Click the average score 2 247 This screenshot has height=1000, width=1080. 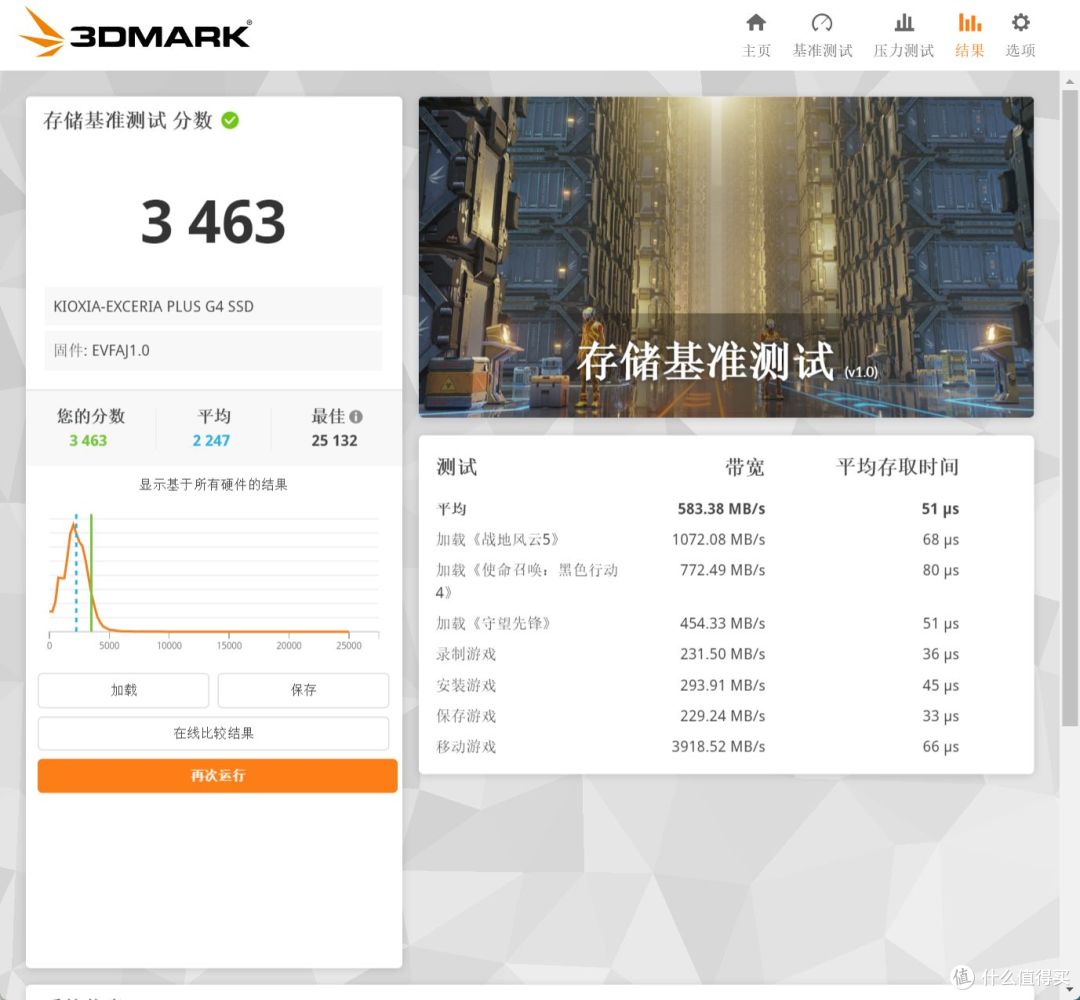(x=211, y=441)
